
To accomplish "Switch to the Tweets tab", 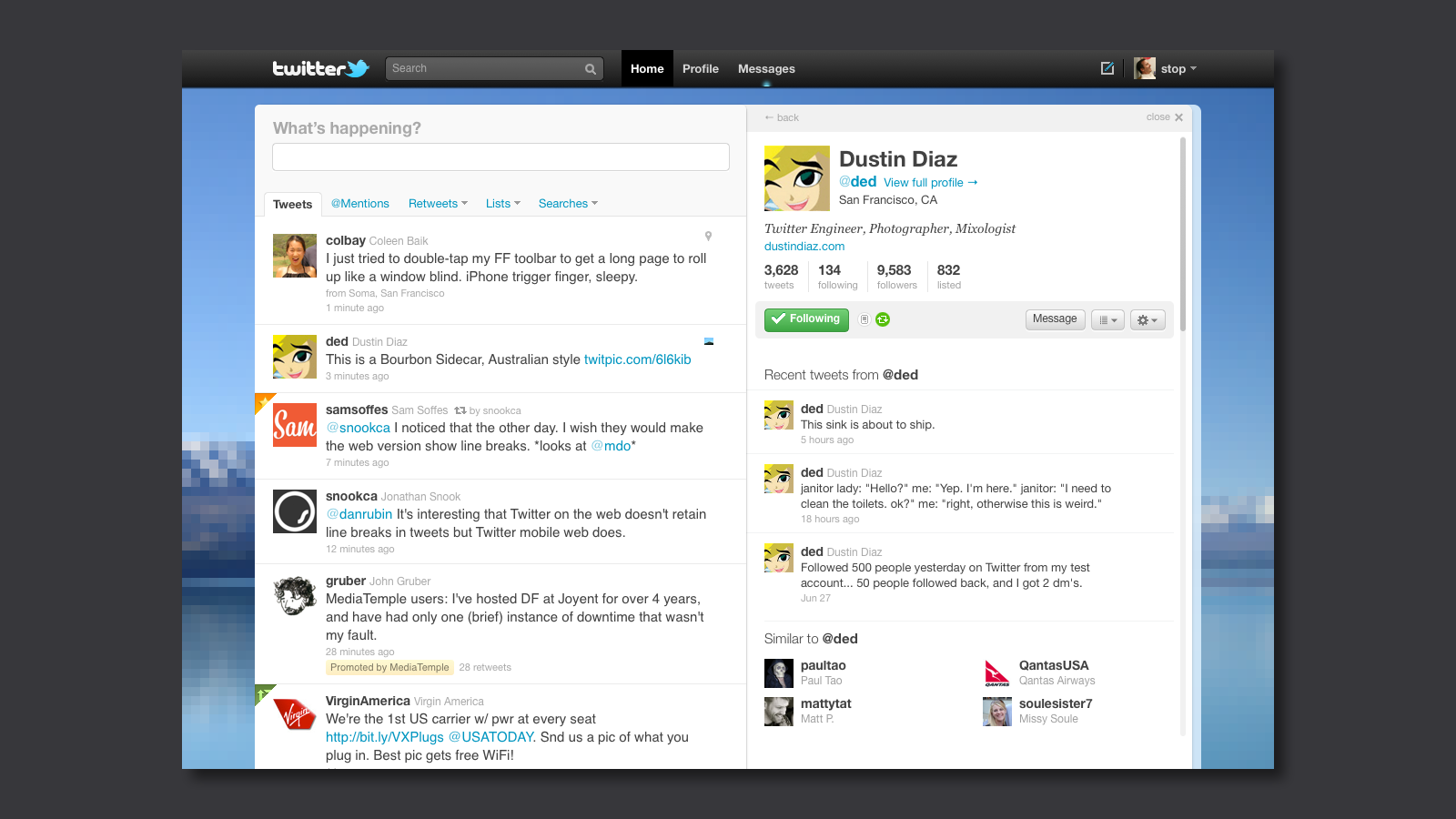I will [x=293, y=205].
